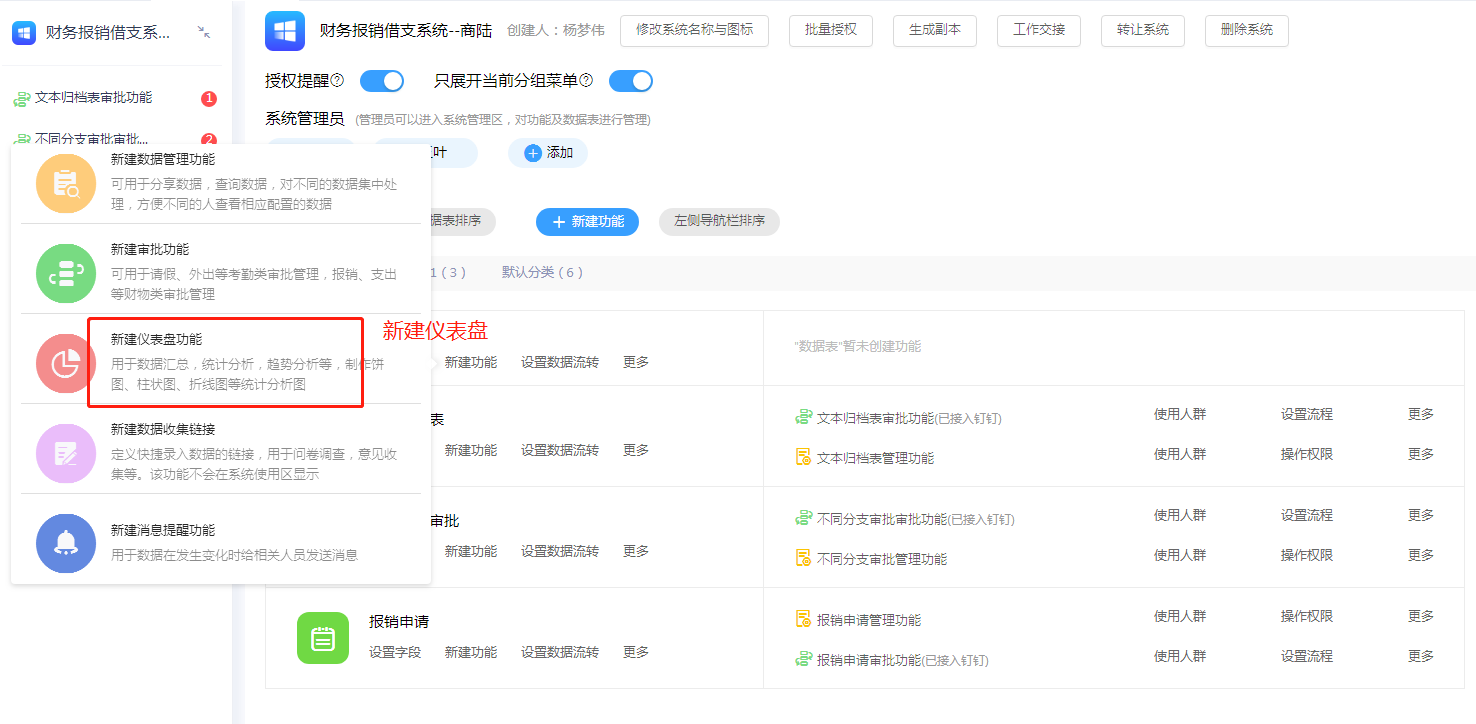The width and height of the screenshot is (1476, 724).
Task: Click 设置数据流转 under 报销申请
Action: coord(560,652)
